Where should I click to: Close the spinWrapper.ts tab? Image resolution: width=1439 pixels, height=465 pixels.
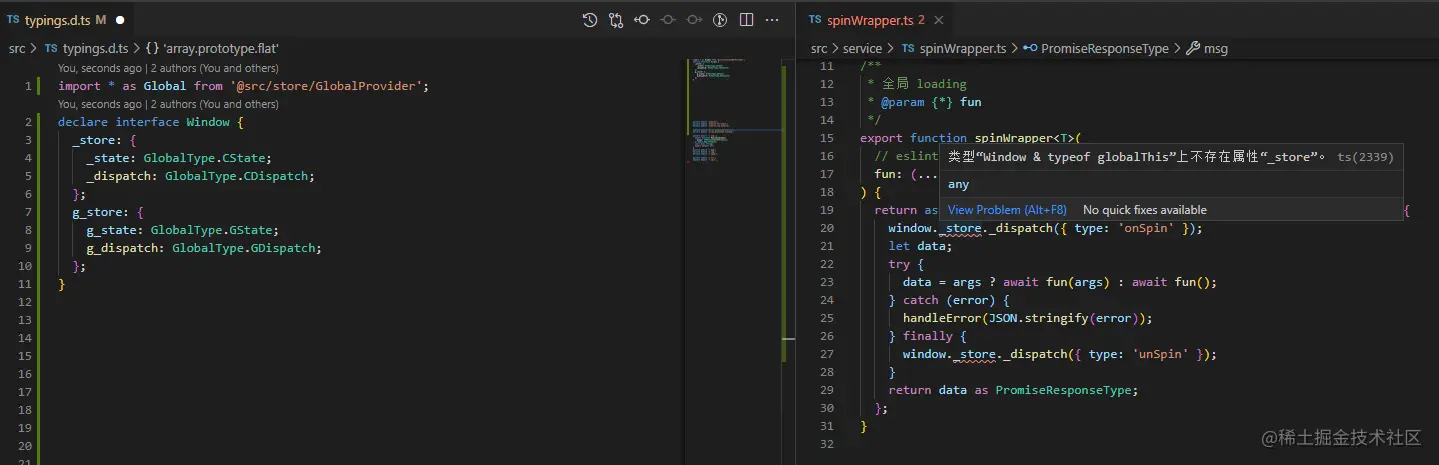point(939,20)
